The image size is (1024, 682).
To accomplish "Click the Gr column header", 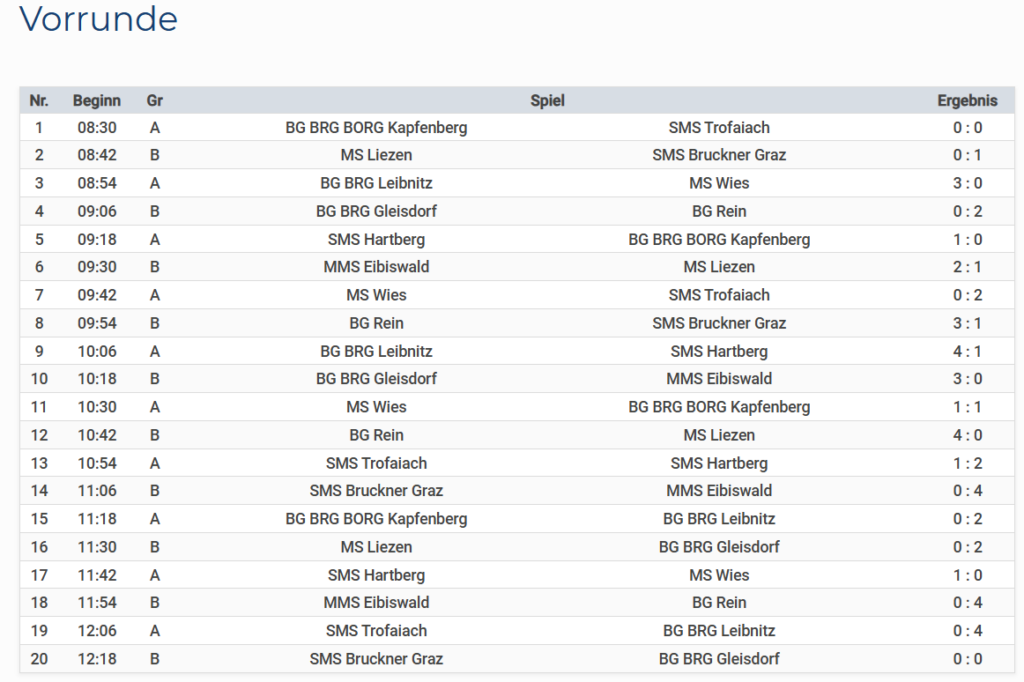I will click(x=155, y=100).
